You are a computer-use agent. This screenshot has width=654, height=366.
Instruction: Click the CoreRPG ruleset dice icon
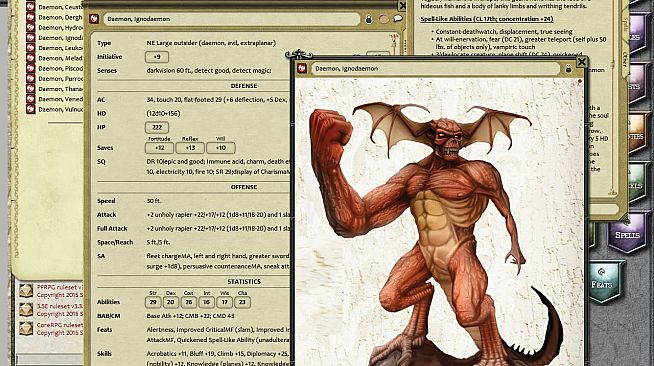click(x=26, y=328)
